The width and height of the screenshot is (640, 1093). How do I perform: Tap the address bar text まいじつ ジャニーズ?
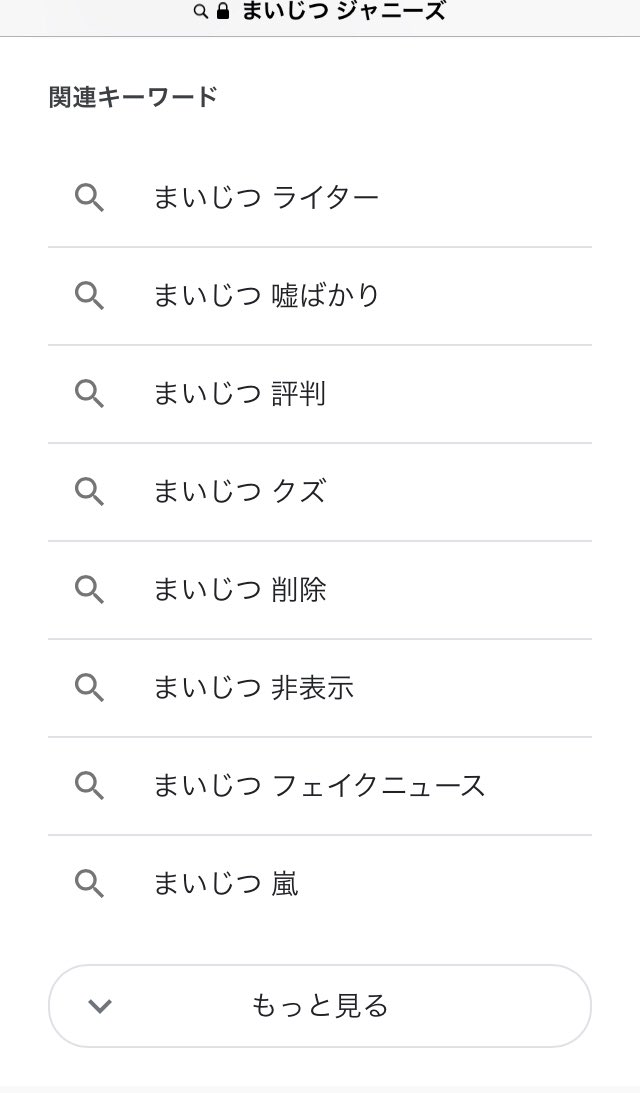tap(343, 12)
